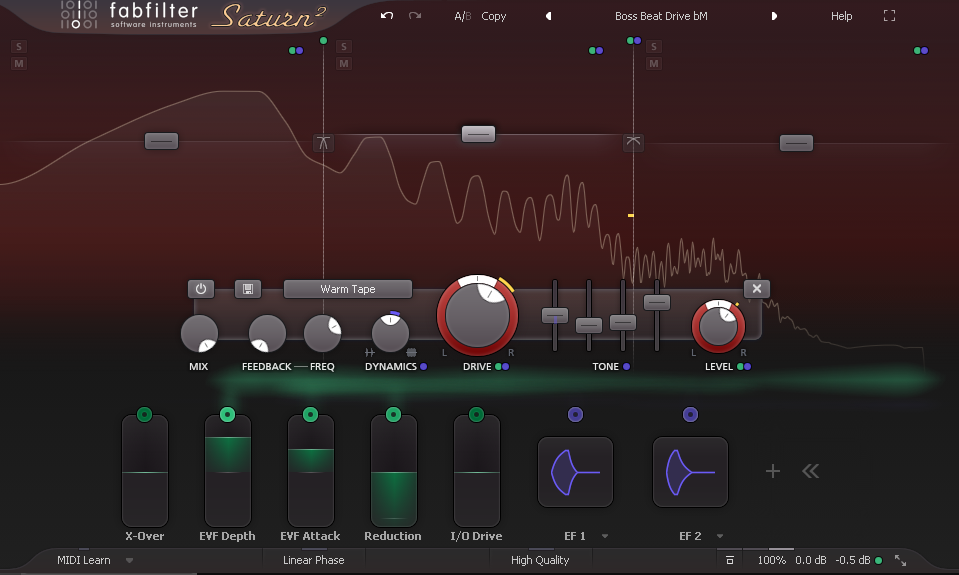Image resolution: width=959 pixels, height=575 pixels.
Task: Solo the third band
Action: (x=654, y=46)
